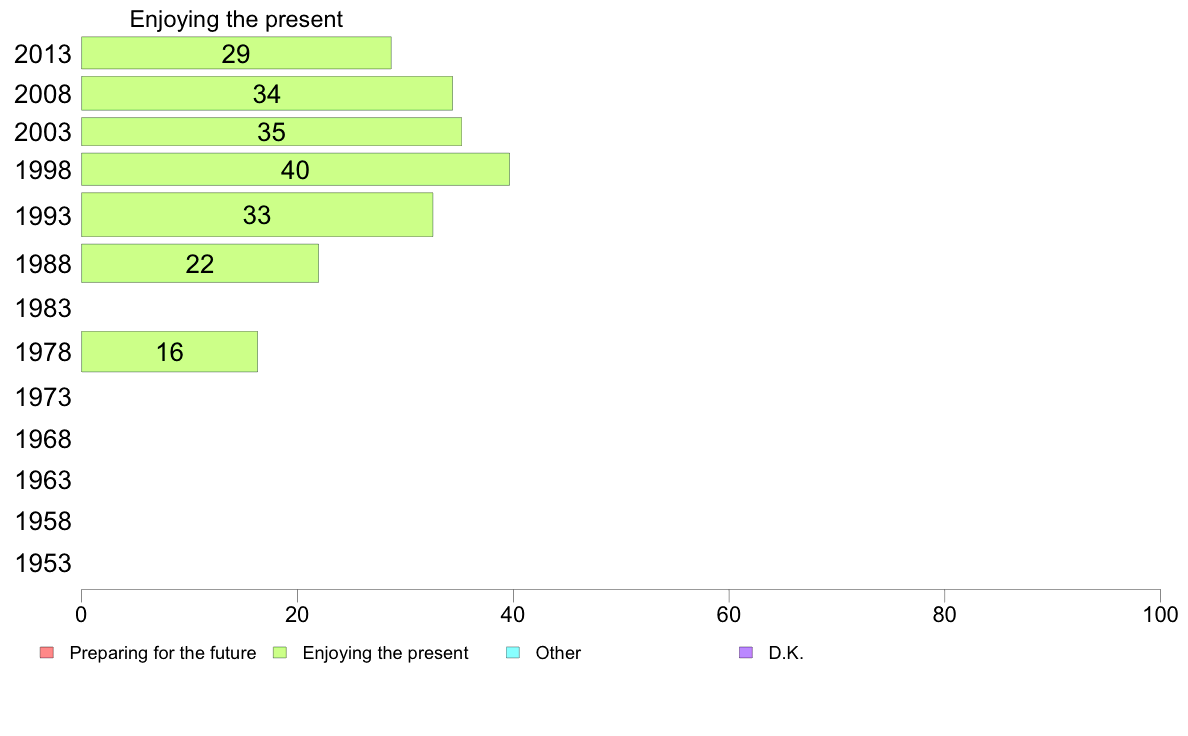Click the purple D.K. legend swatch
This screenshot has width=1188, height=736.
[x=746, y=653]
